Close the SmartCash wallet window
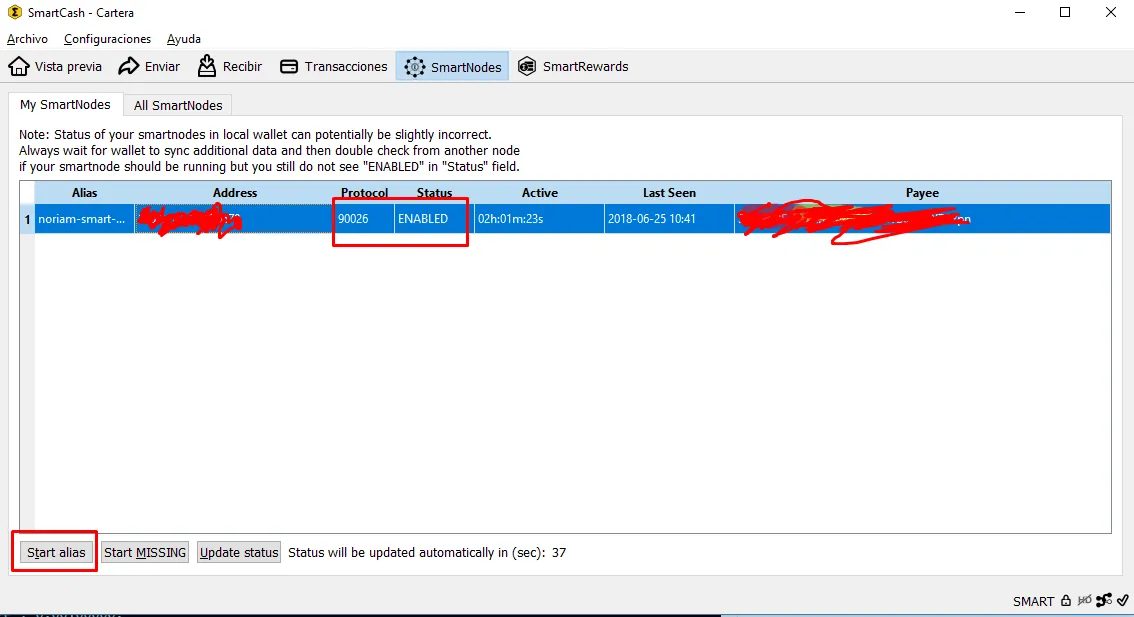The image size is (1134, 617). (1111, 12)
